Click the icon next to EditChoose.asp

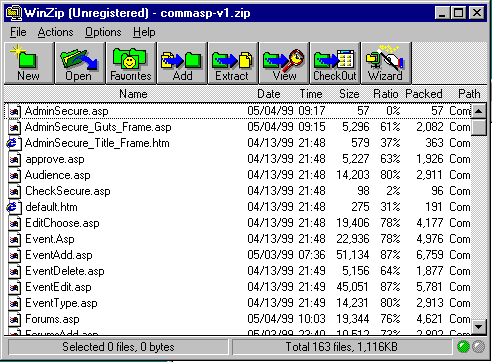coord(14,223)
